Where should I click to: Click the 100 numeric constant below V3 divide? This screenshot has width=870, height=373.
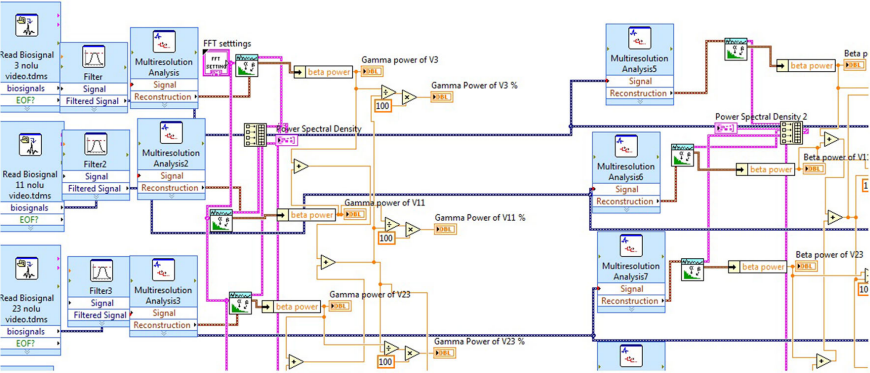click(383, 105)
